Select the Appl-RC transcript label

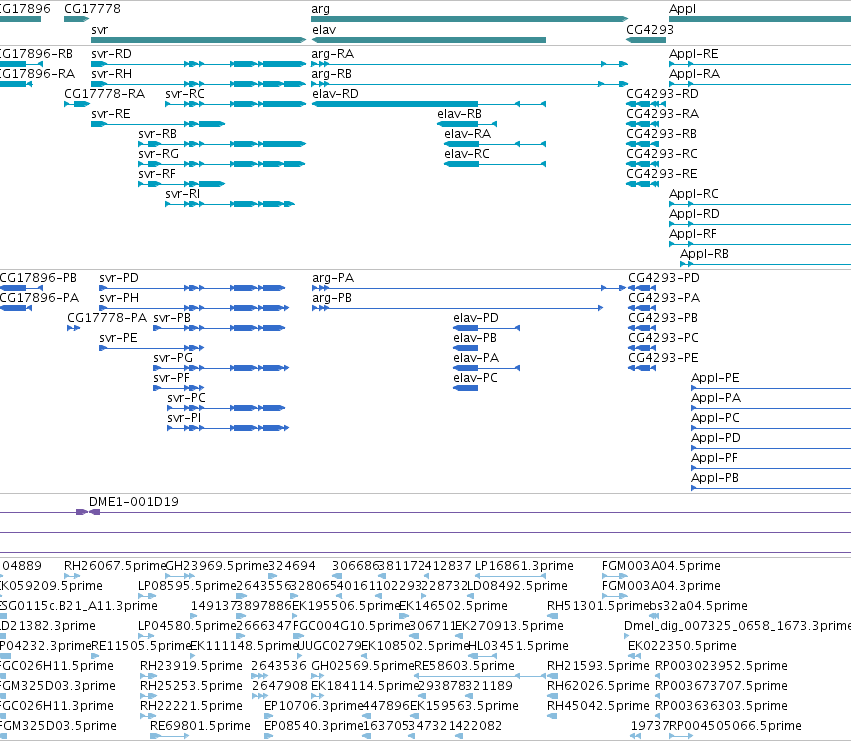694,194
